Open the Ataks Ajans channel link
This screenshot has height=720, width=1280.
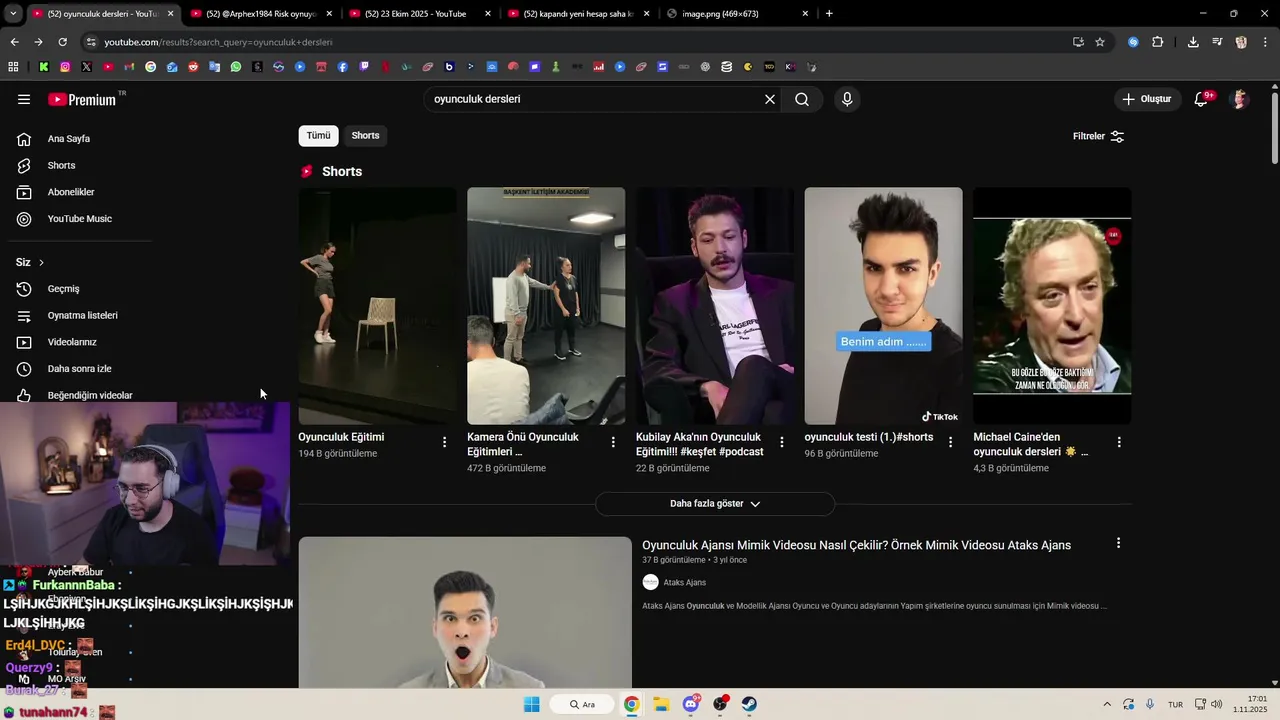(684, 583)
